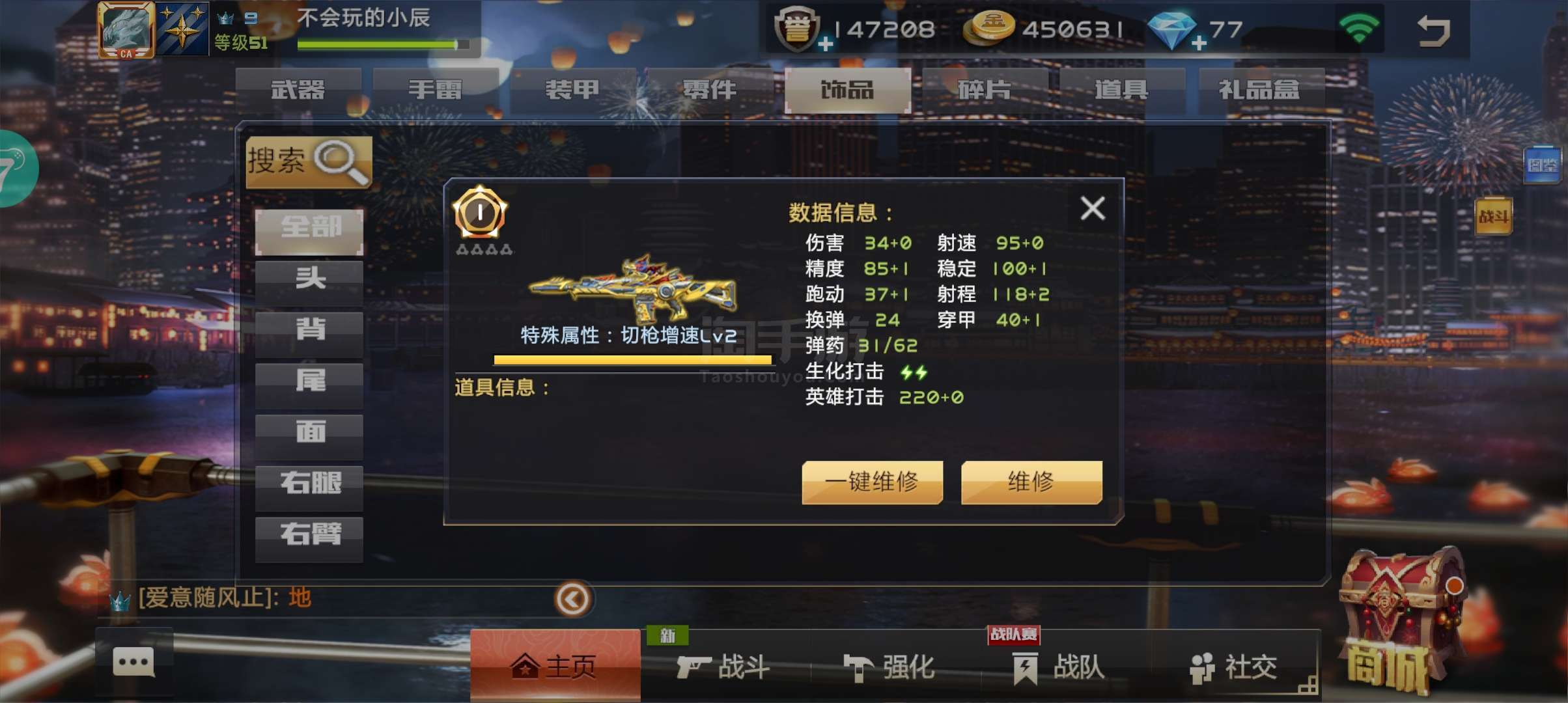
Task: Select the 头 category filter
Action: pos(309,279)
